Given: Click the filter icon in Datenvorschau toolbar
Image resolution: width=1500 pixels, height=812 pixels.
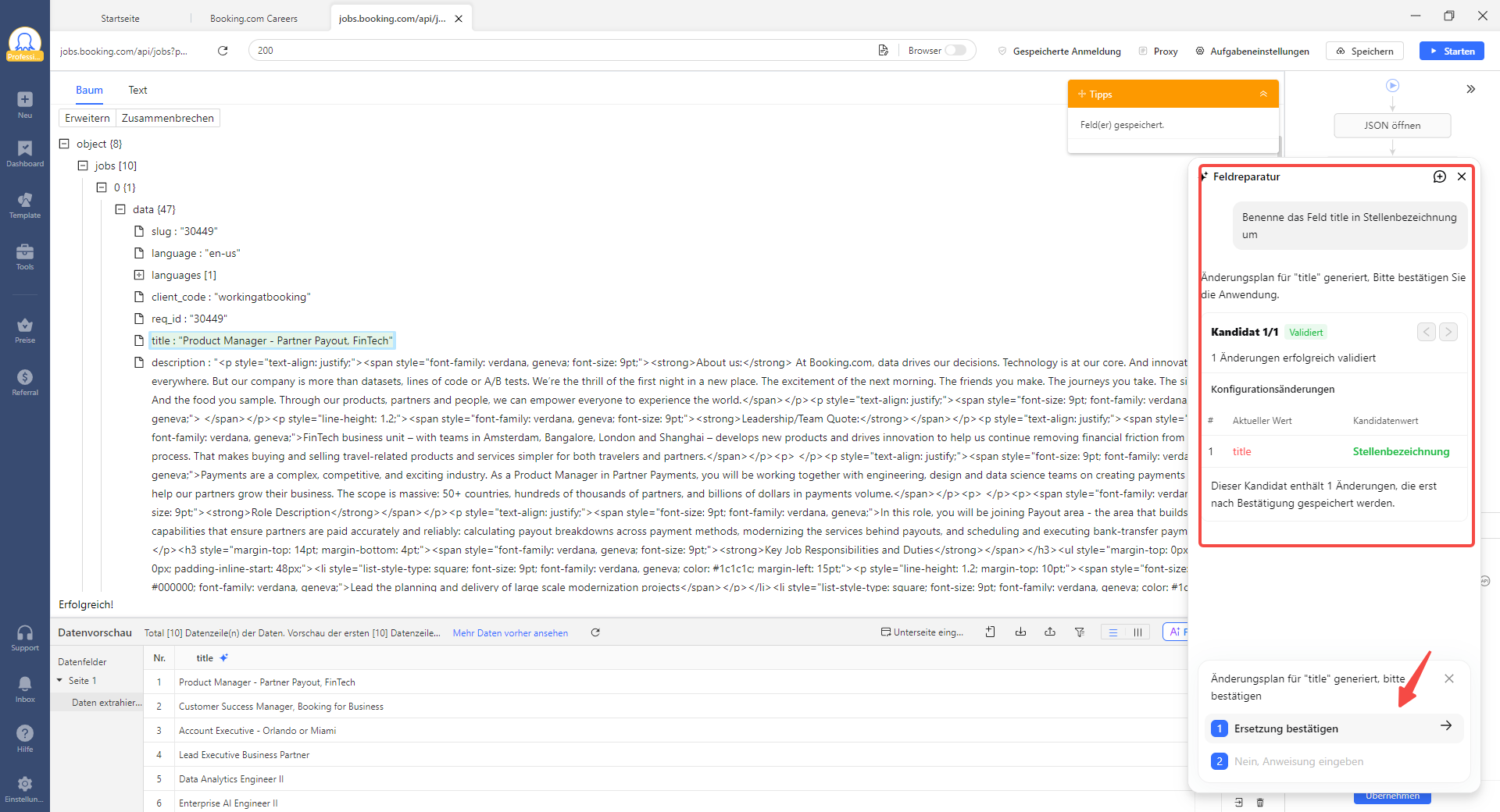Looking at the screenshot, I should click(x=1080, y=632).
